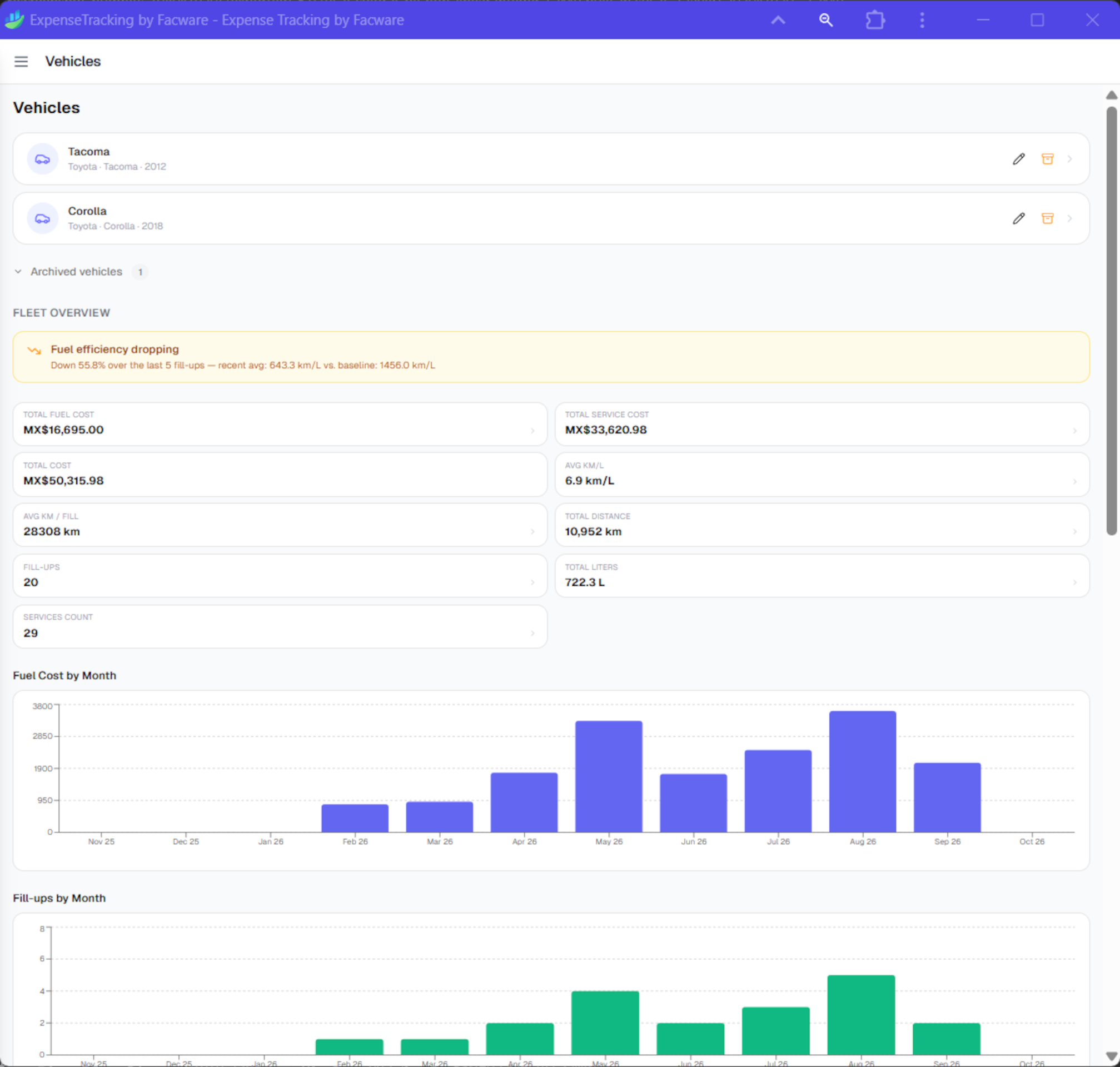The image size is (1120, 1067).
Task: Click the Tacoma car icon
Action: (43, 159)
